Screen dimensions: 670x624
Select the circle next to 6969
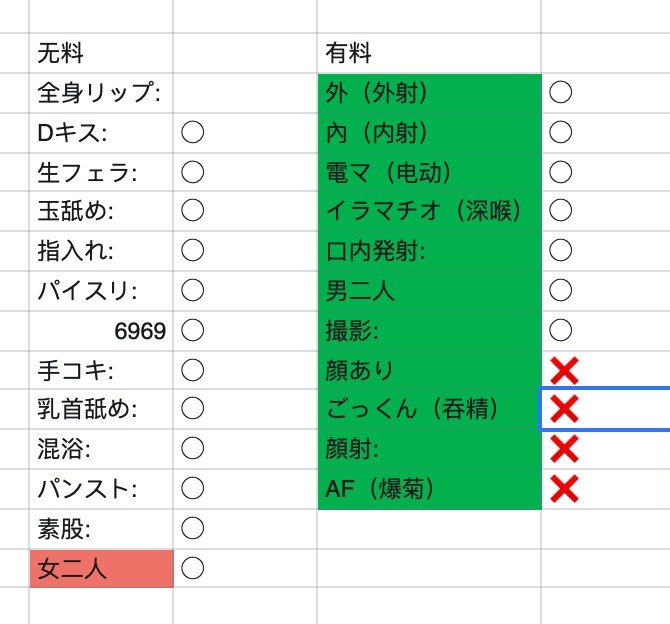coord(193,330)
